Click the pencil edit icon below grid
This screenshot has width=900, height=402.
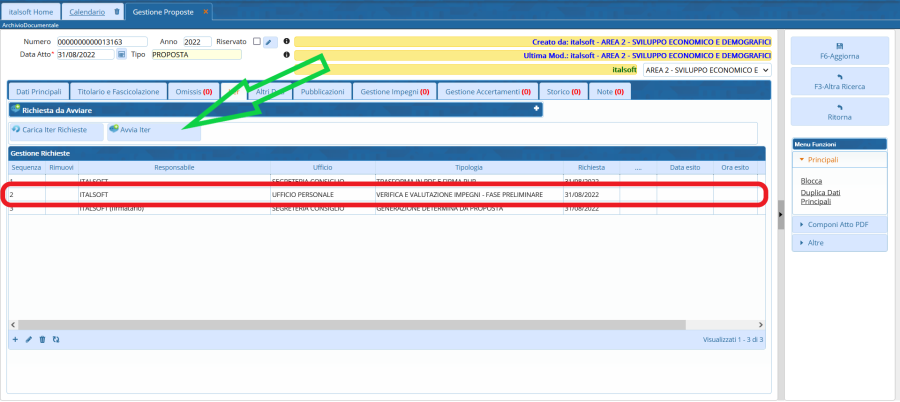(29, 340)
